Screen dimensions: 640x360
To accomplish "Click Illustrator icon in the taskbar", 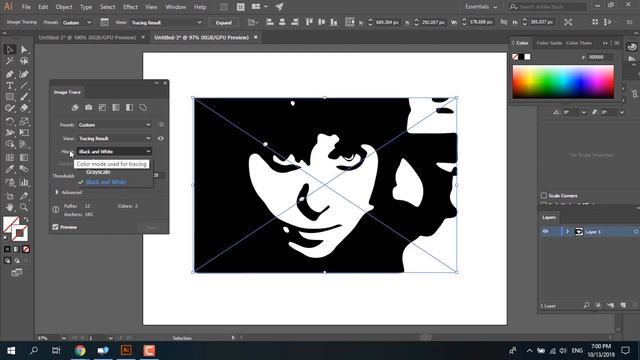I will tap(126, 351).
